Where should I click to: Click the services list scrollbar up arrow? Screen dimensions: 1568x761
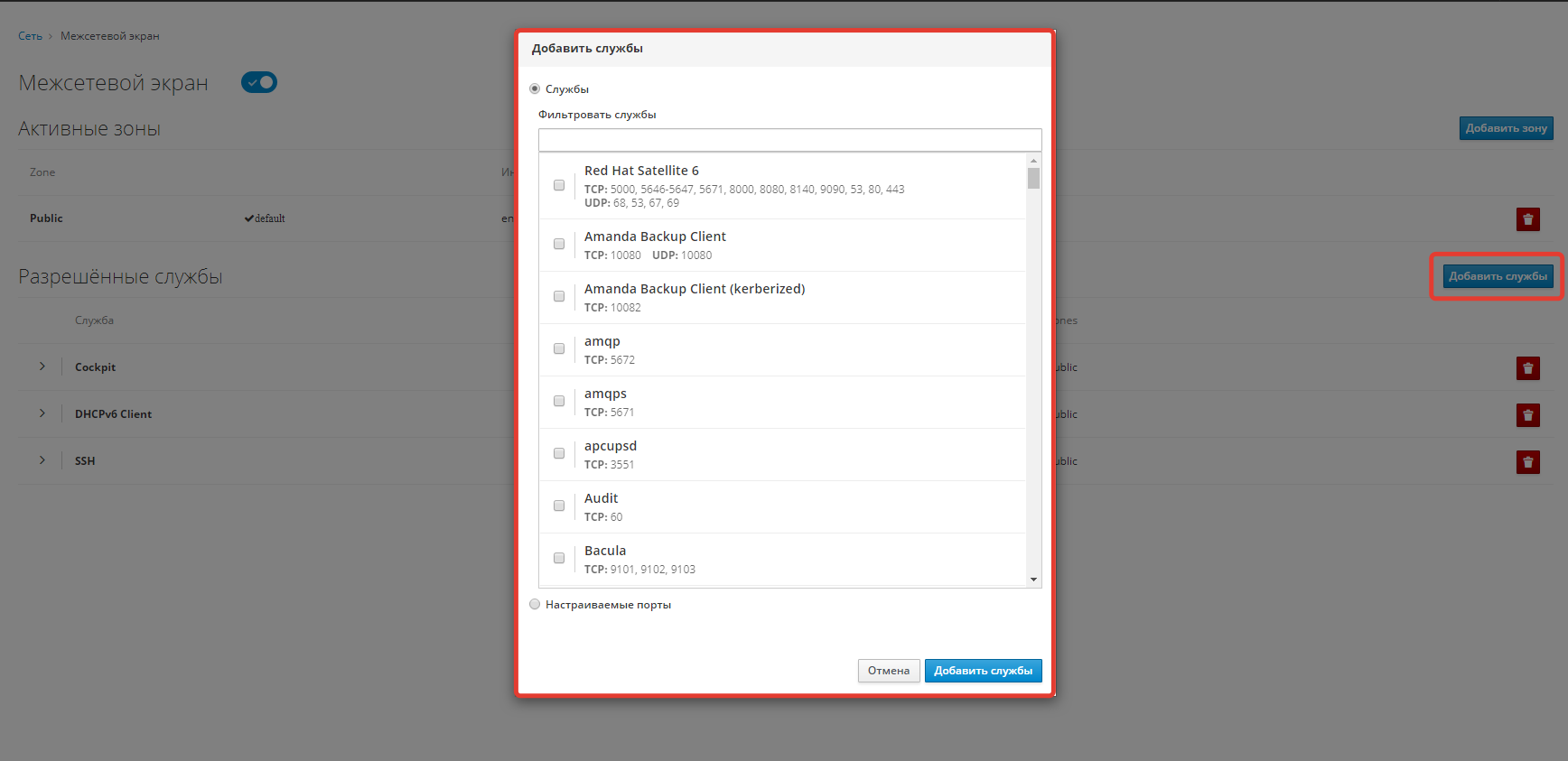(x=1034, y=161)
